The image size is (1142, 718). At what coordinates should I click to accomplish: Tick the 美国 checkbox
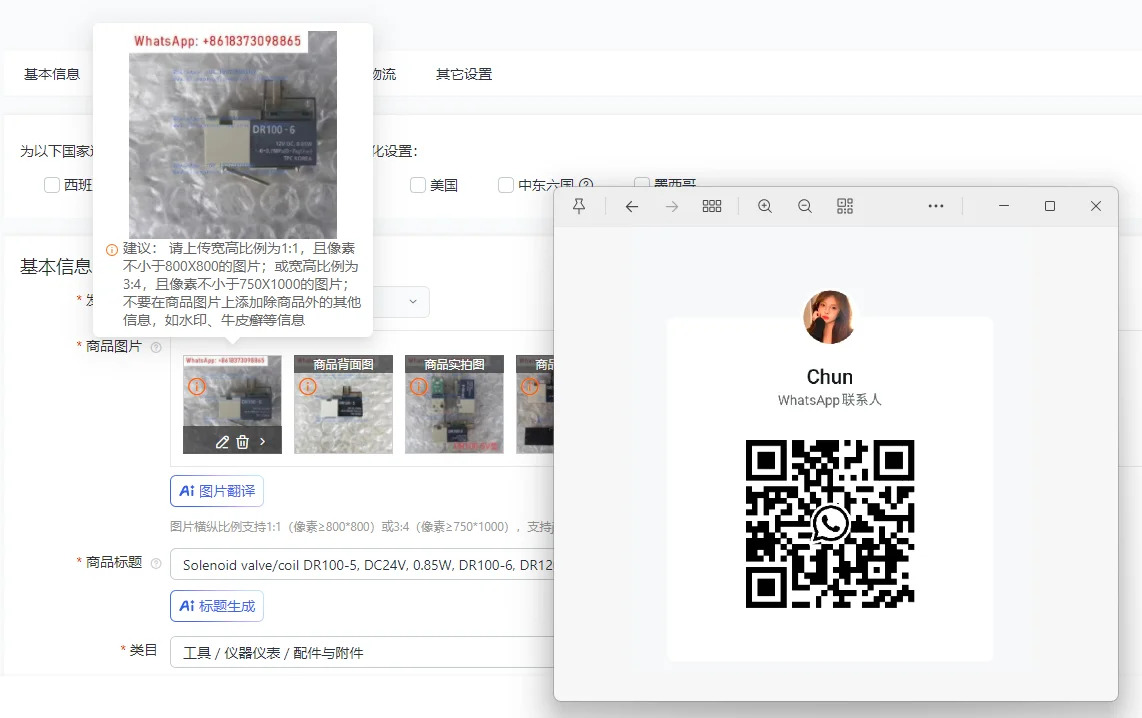[417, 185]
